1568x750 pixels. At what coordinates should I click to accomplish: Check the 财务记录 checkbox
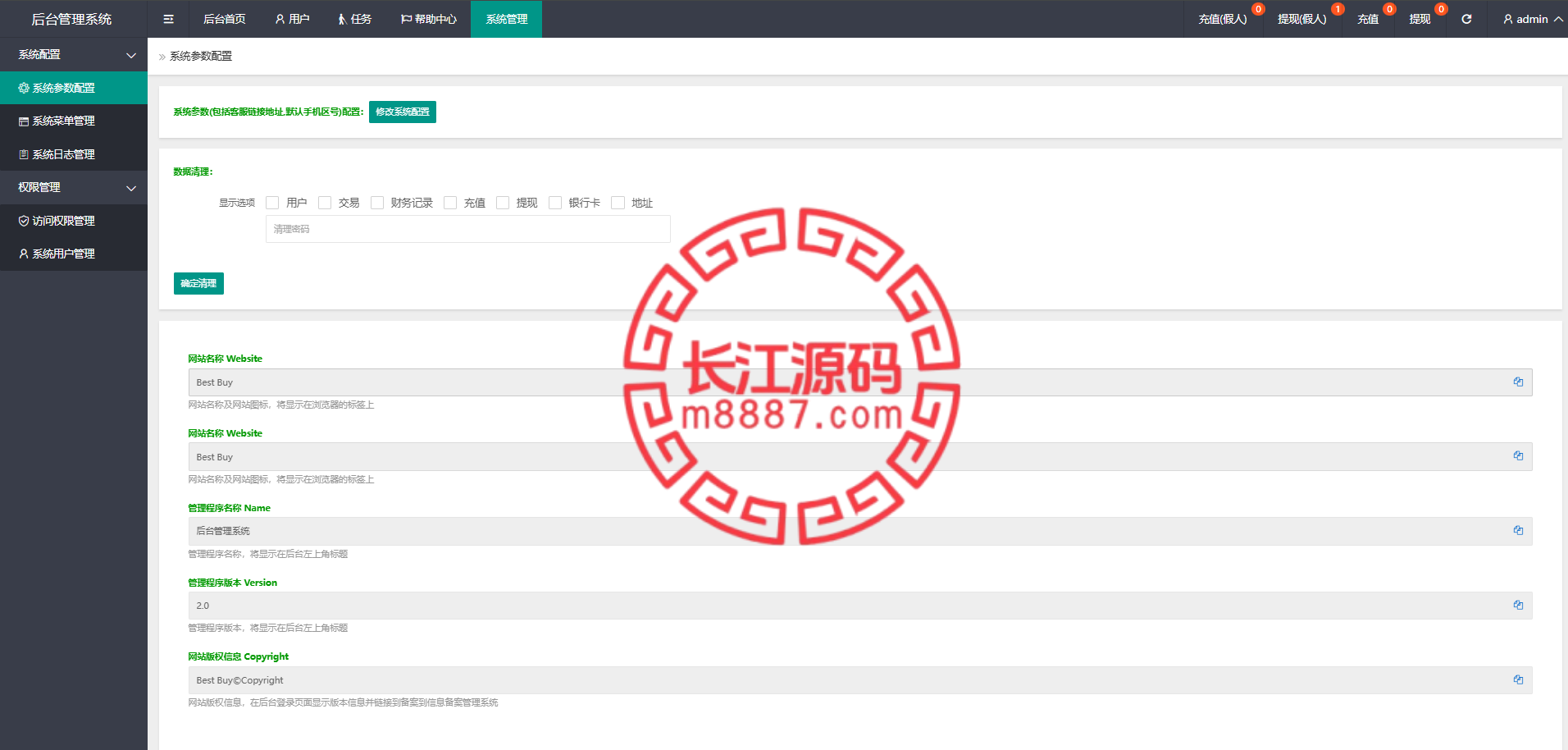pyautogui.click(x=377, y=203)
